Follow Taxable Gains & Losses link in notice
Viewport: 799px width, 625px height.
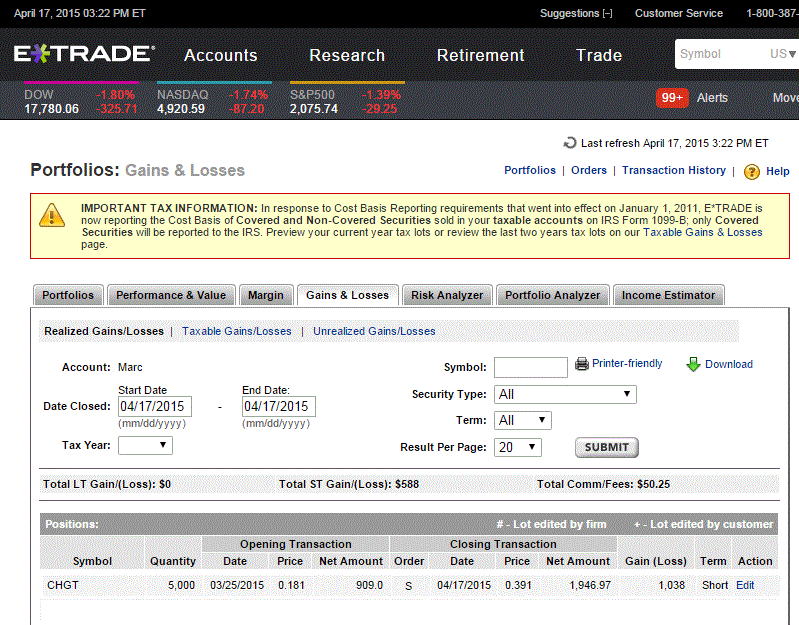point(703,232)
